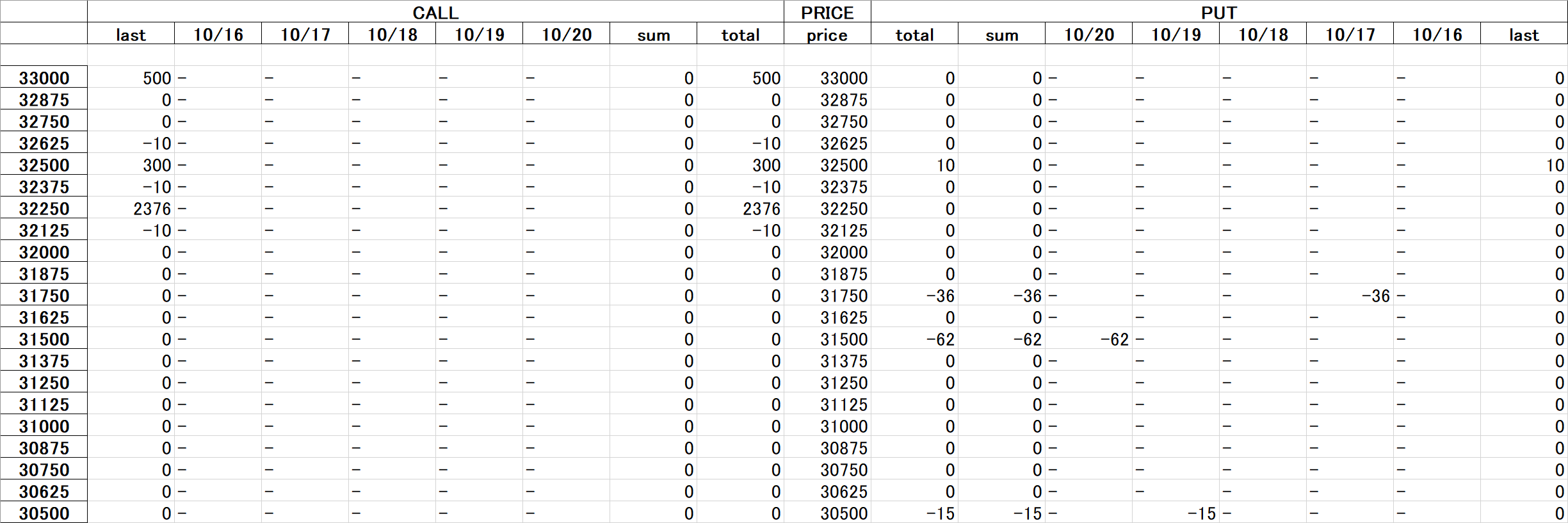Select bold row label 32250 in leftmost column
Viewport: 1568px width, 523px height.
pyautogui.click(x=44, y=209)
